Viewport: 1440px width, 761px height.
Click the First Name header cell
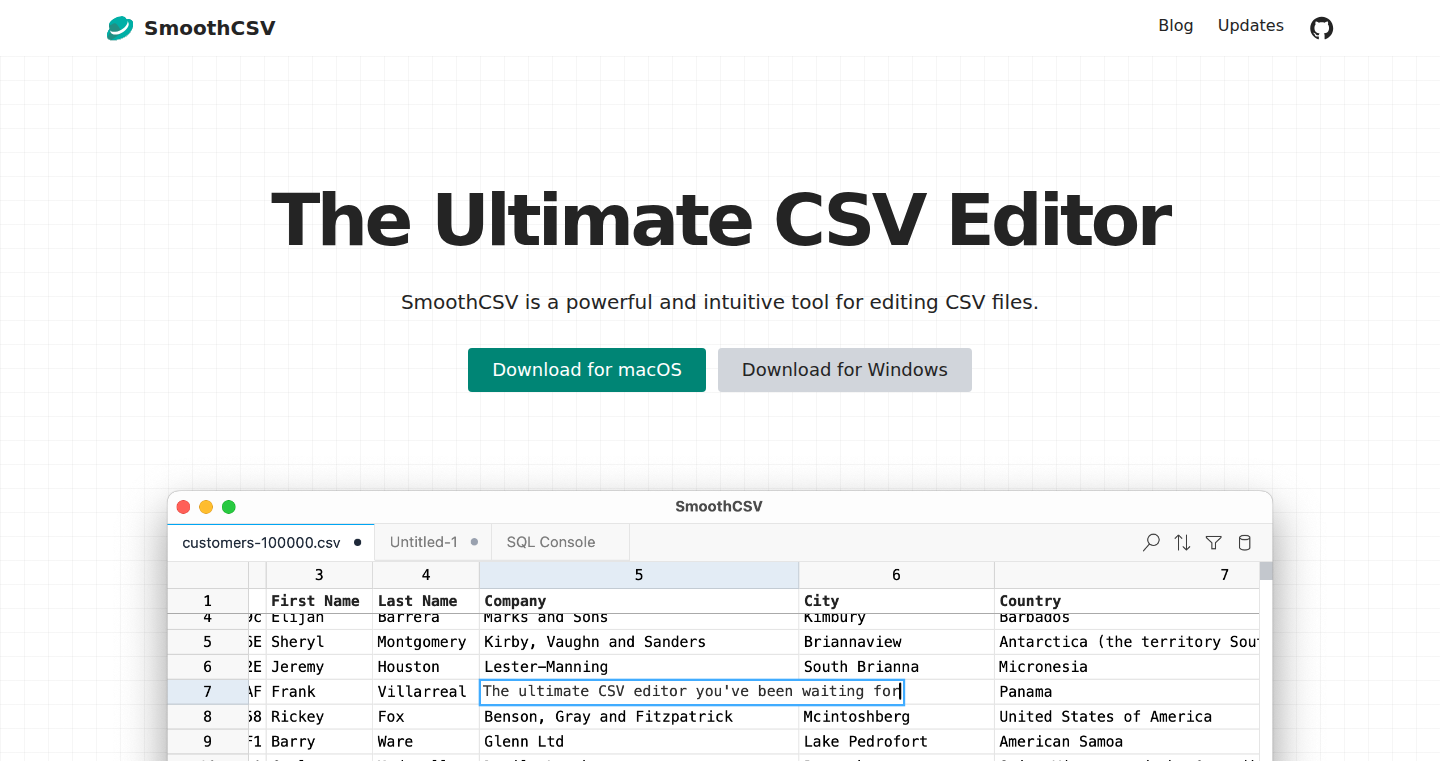click(319, 601)
